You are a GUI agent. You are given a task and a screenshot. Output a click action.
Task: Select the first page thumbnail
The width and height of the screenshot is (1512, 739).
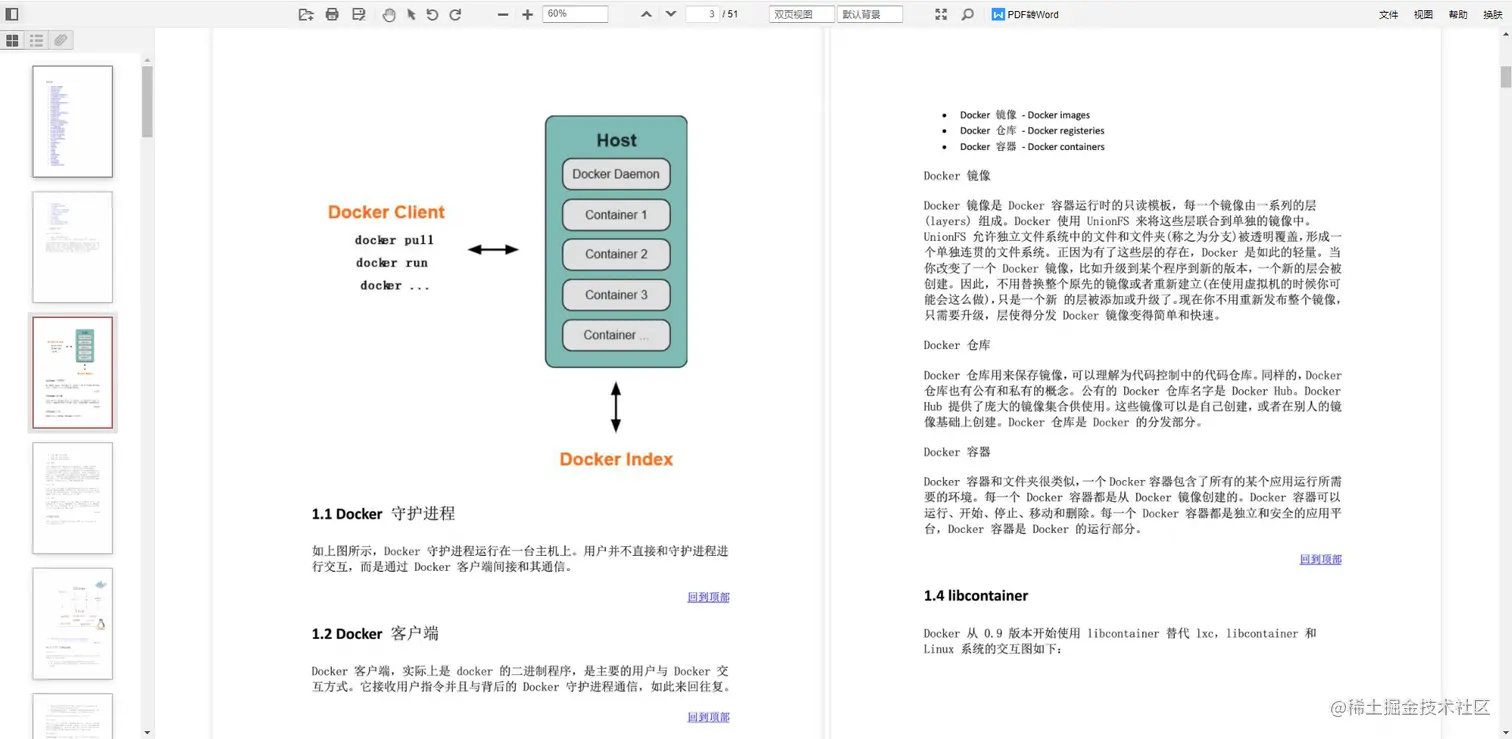coord(72,122)
